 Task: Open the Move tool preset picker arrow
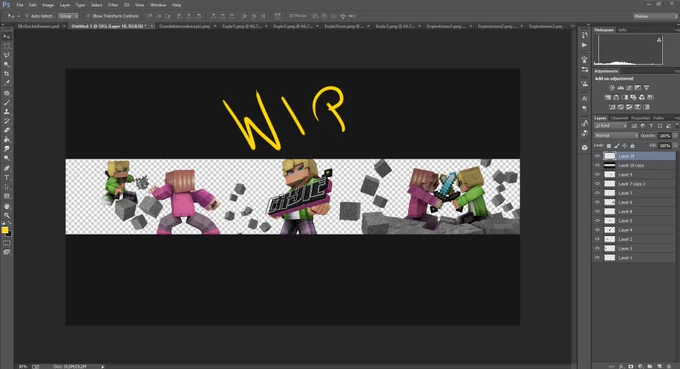(x=19, y=16)
